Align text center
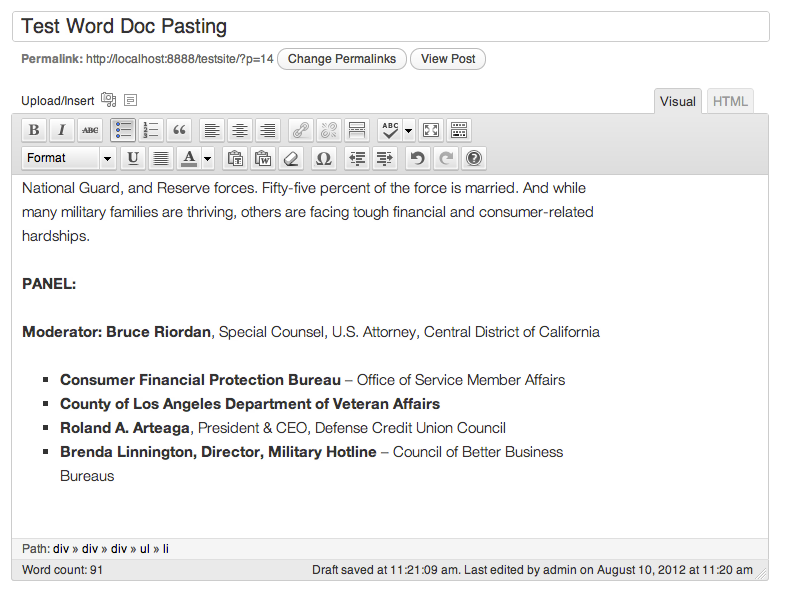The image size is (787, 595). 239,130
